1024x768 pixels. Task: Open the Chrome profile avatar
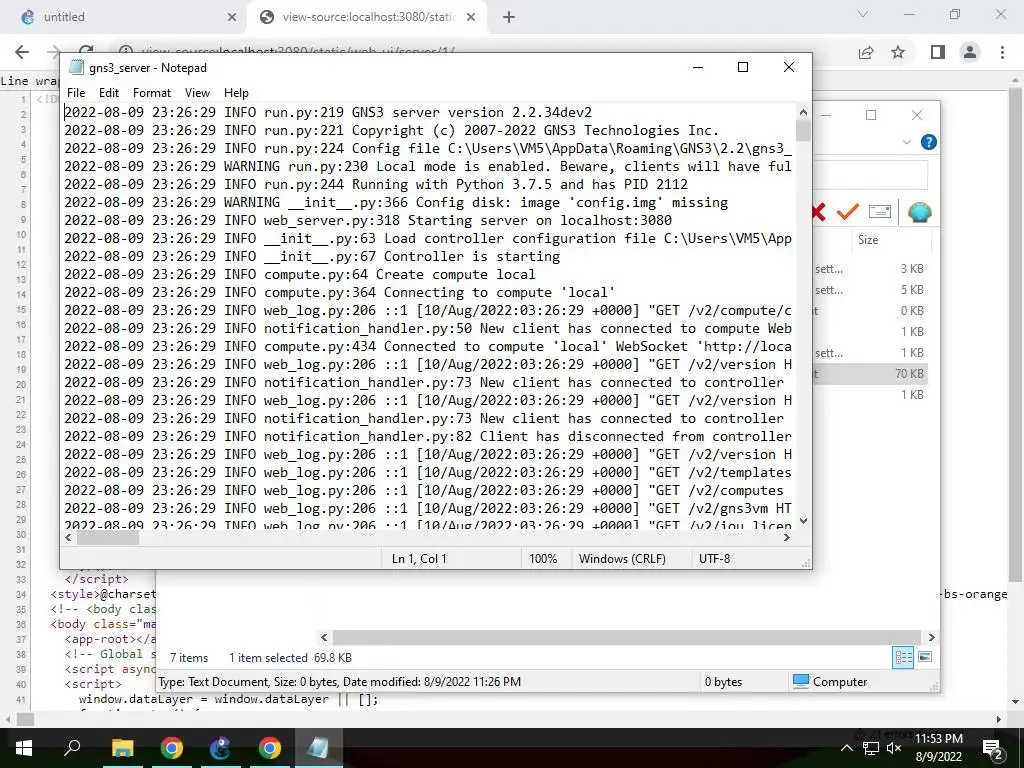click(x=970, y=52)
